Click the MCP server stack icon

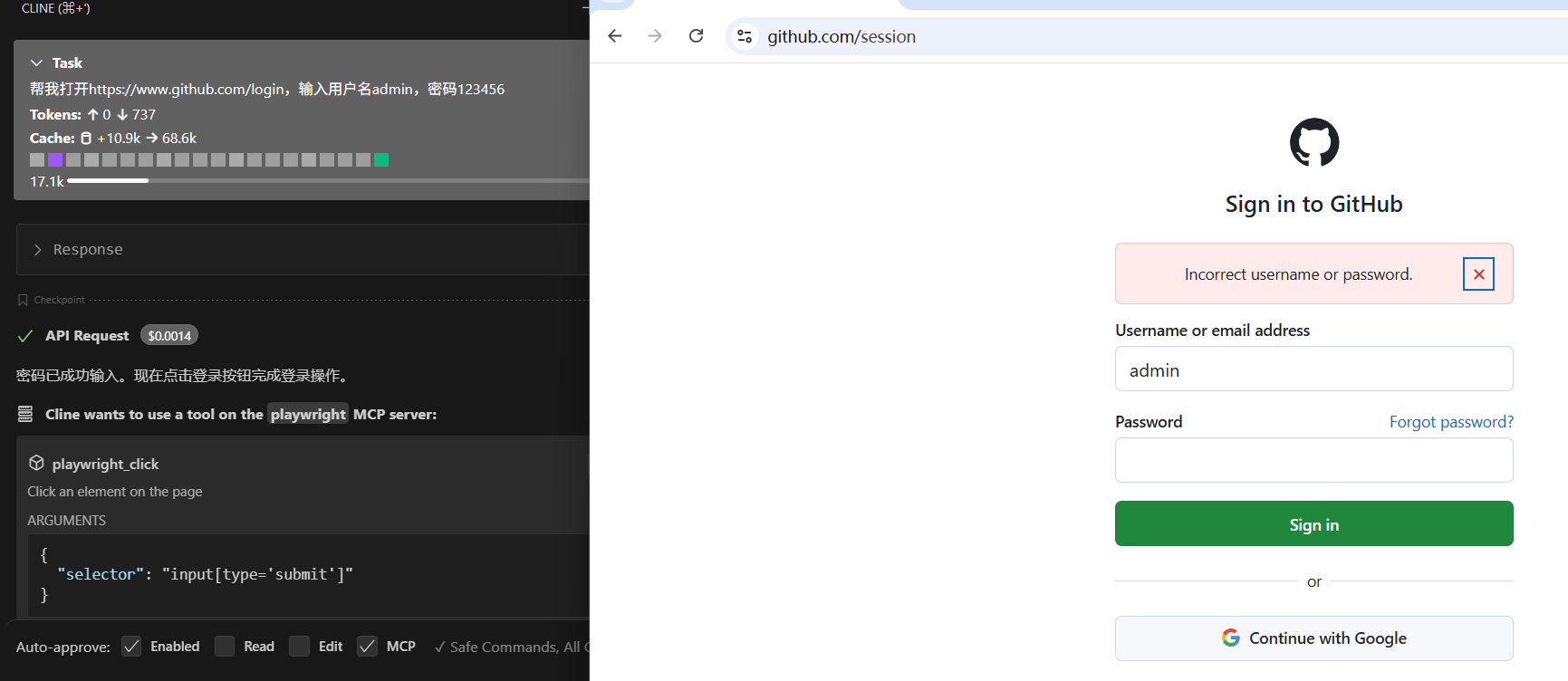[x=25, y=414]
